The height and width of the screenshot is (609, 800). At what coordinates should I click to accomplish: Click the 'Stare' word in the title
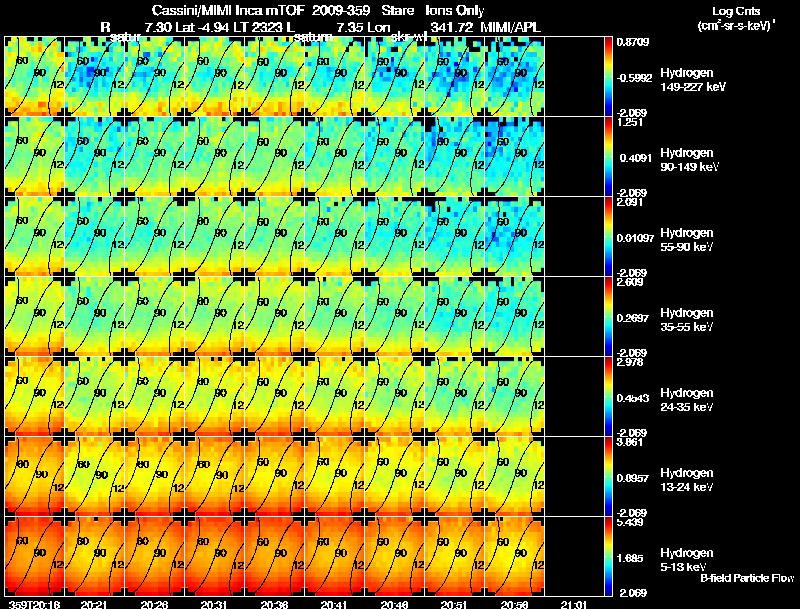(x=397, y=10)
